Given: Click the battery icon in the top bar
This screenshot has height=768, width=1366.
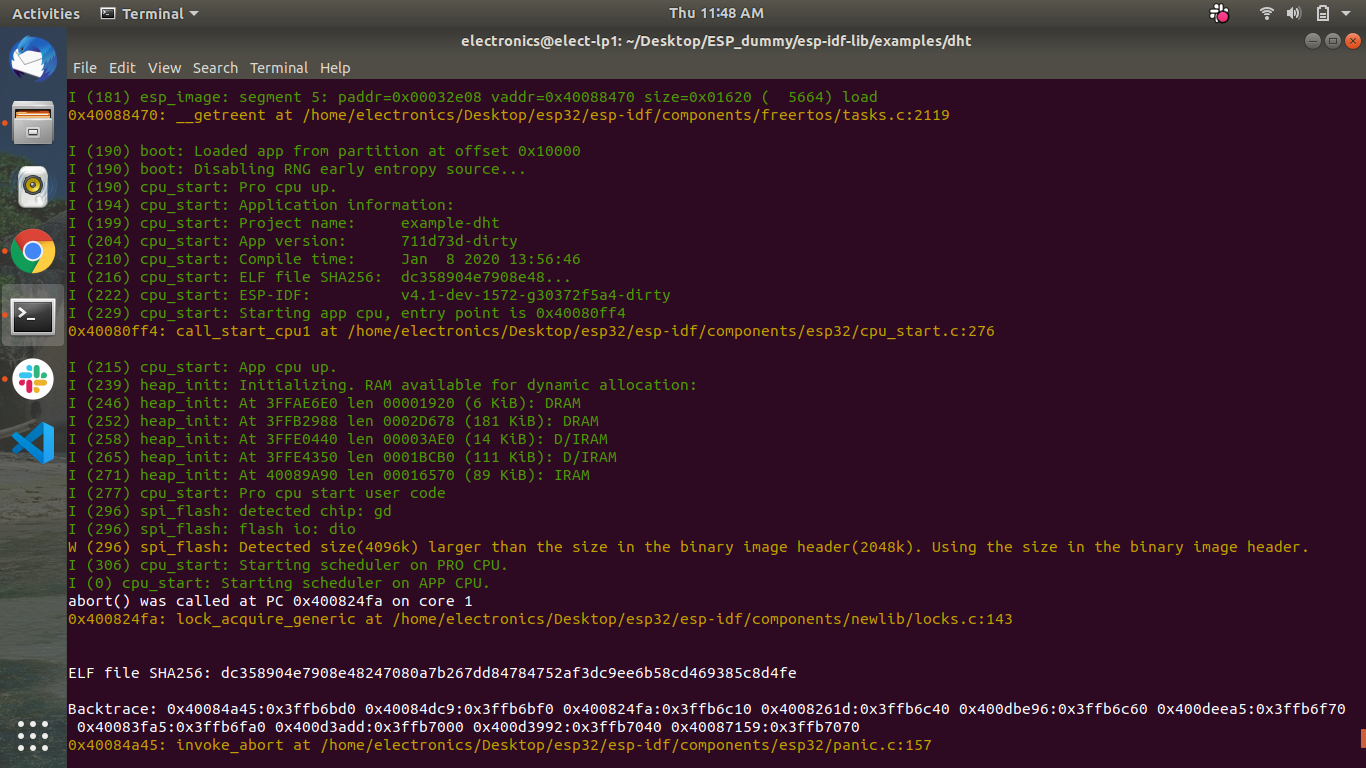Looking at the screenshot, I should [x=1322, y=13].
